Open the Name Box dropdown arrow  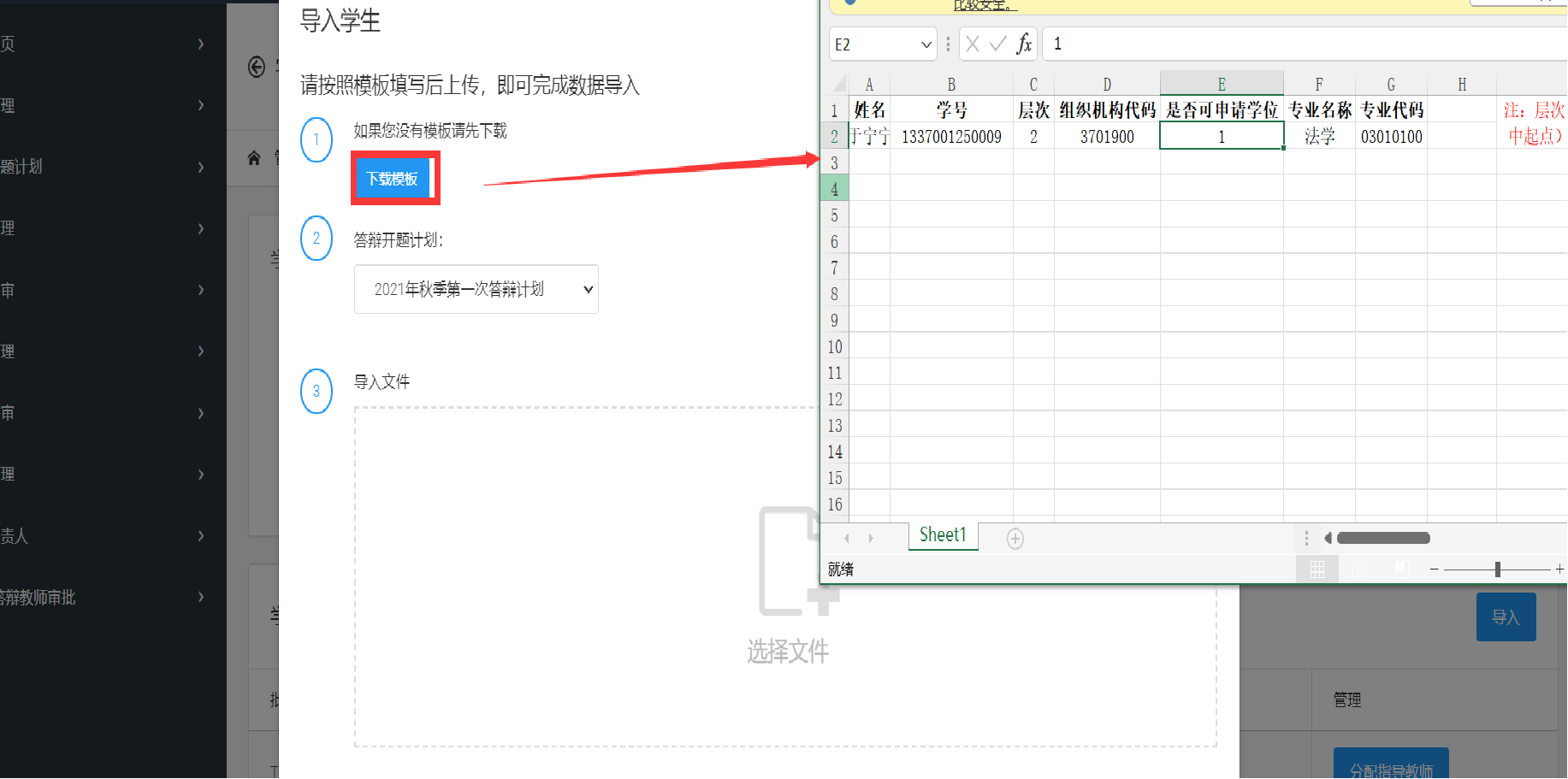(926, 44)
